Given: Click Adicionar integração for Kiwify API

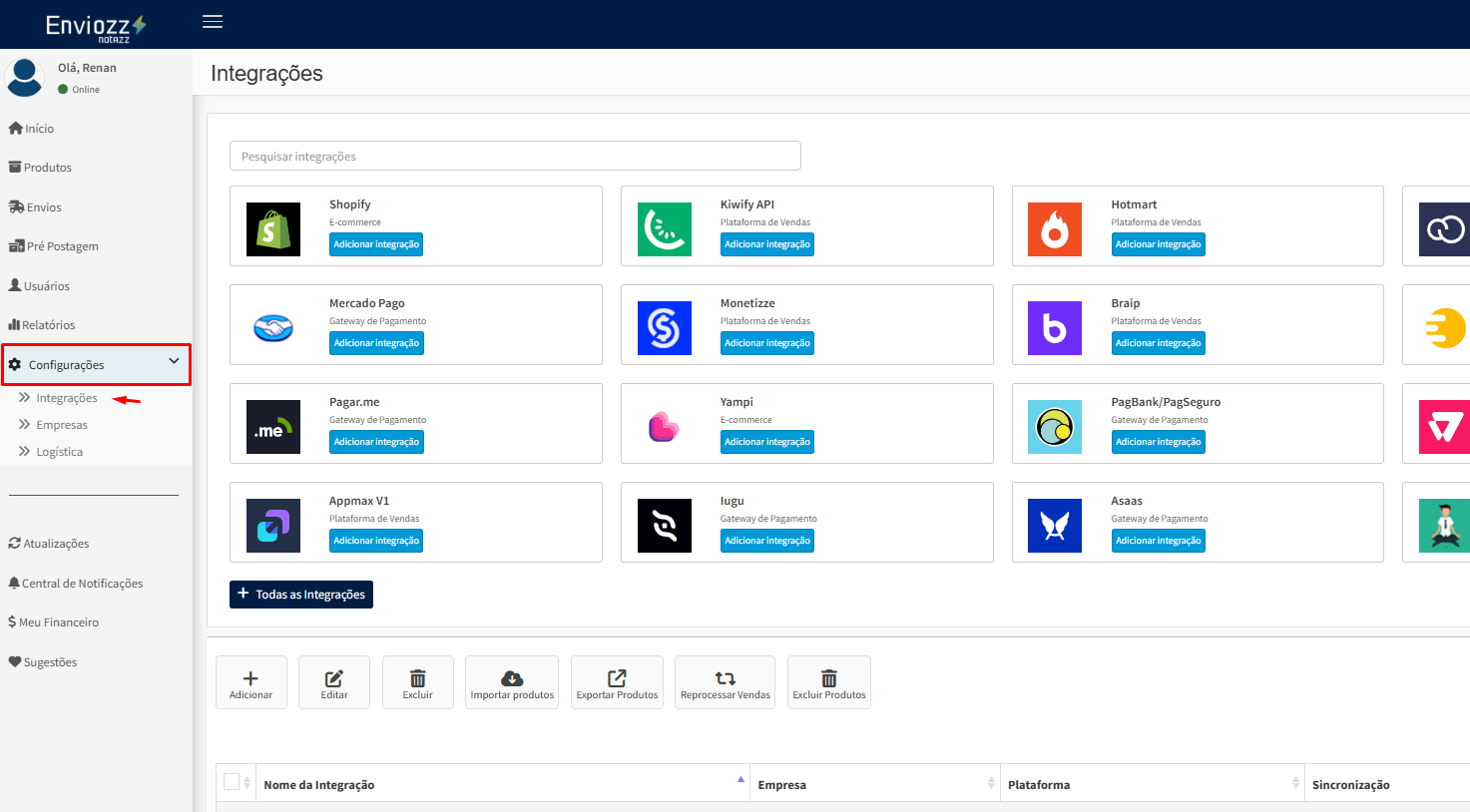Looking at the screenshot, I should click(767, 244).
